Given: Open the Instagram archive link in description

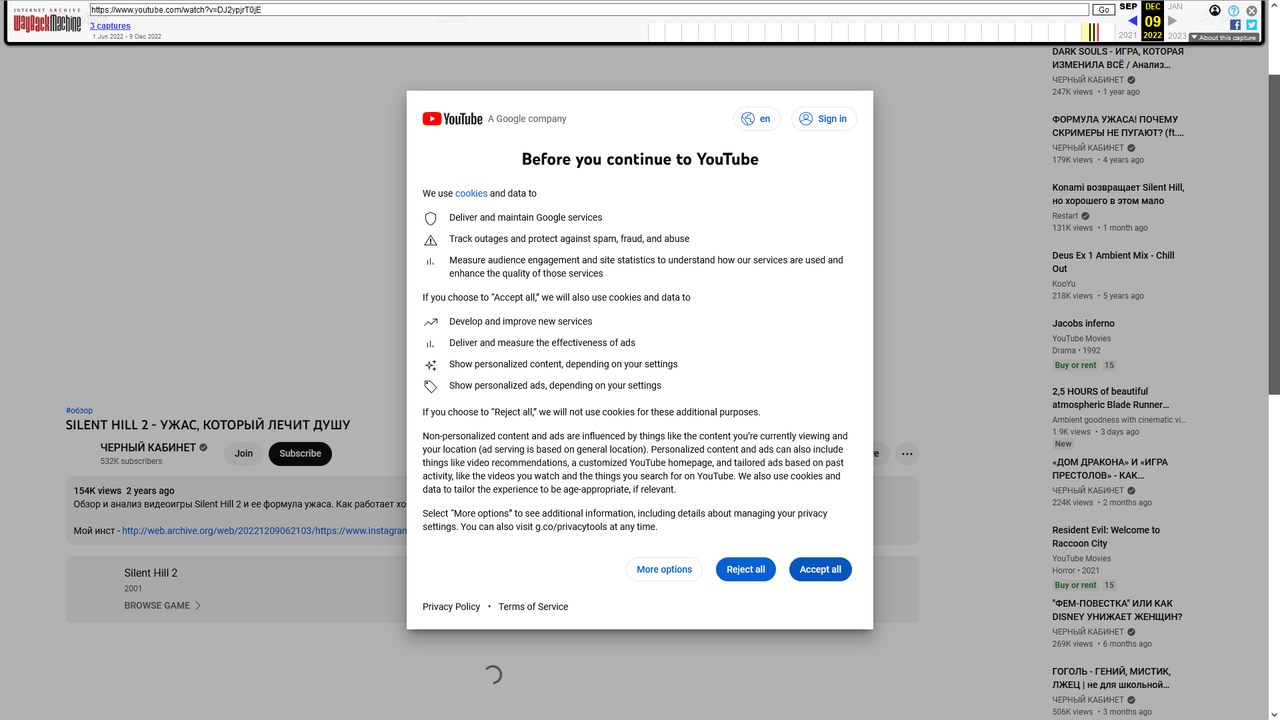Looking at the screenshot, I should coord(265,531).
